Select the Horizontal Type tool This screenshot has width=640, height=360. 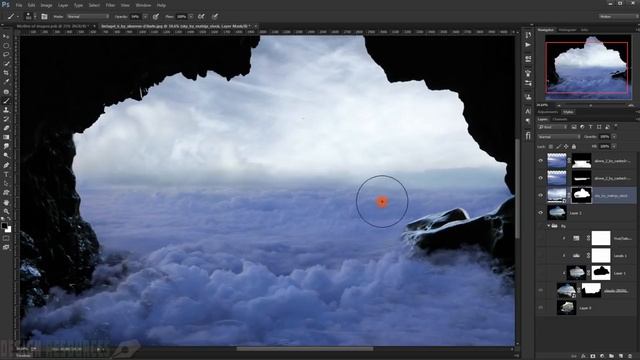click(x=6, y=174)
